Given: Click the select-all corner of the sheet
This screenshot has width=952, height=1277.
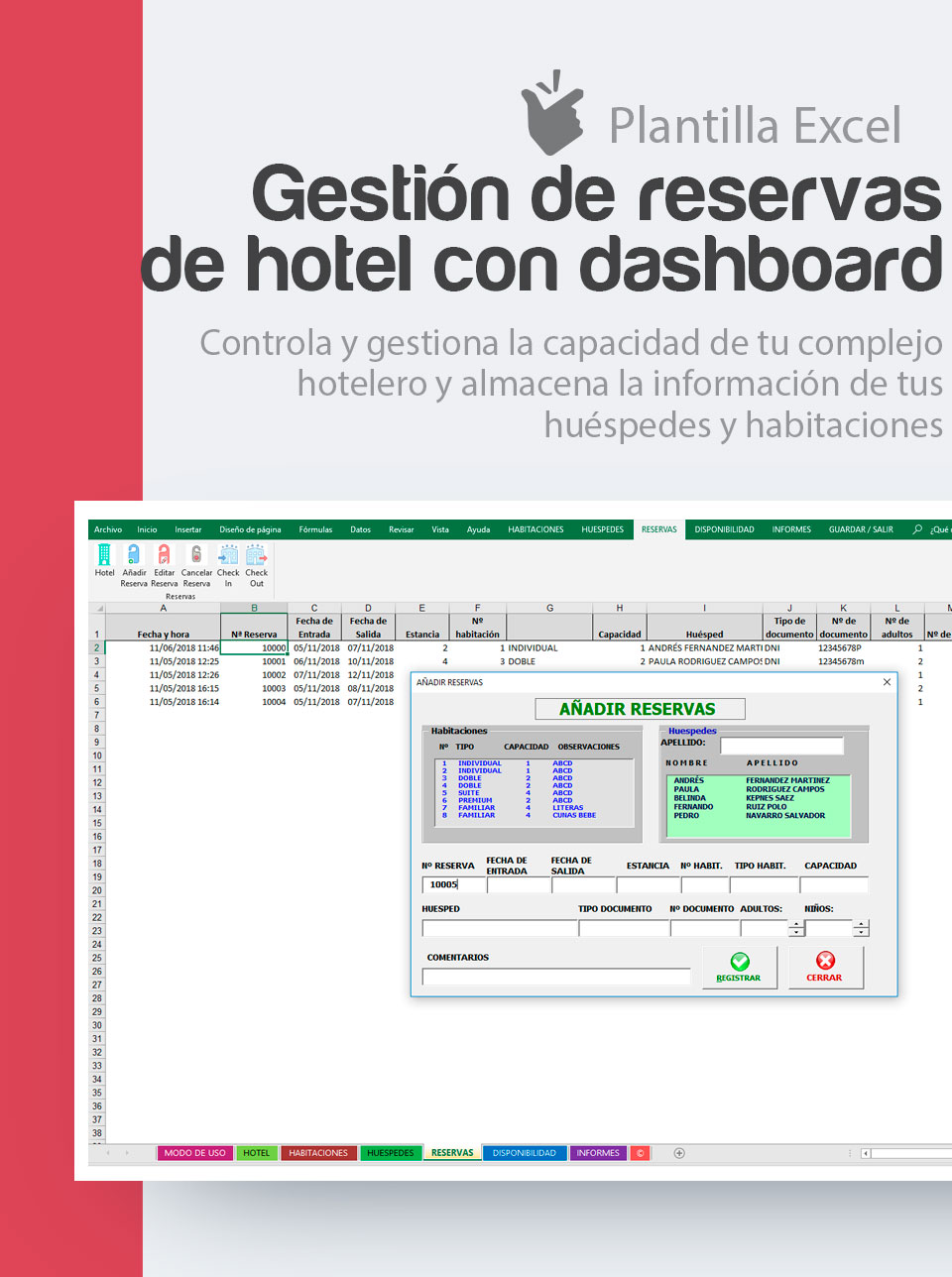Looking at the screenshot, I should point(97,608).
